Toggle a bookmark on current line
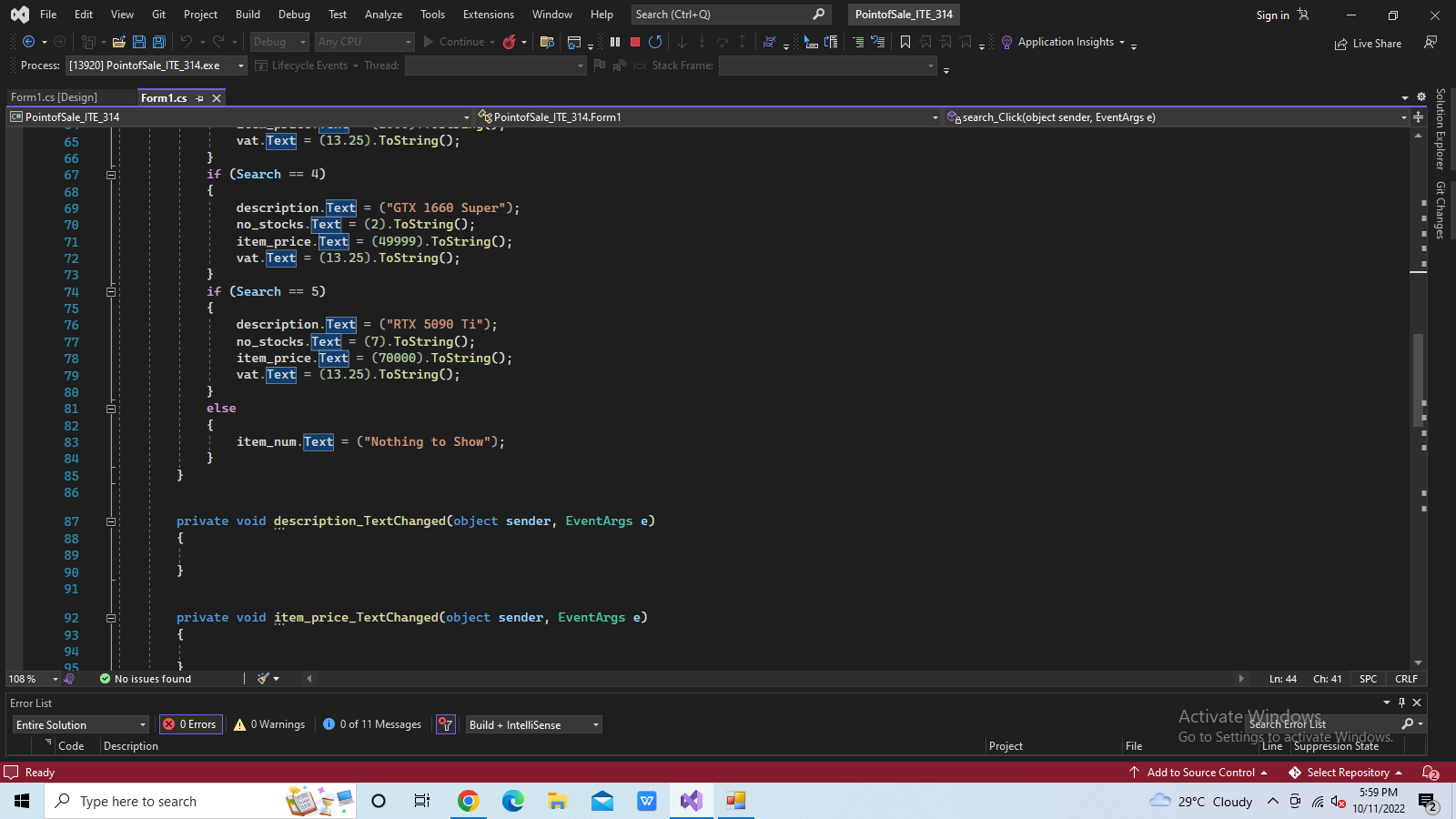The image size is (1456, 819). click(x=905, y=42)
